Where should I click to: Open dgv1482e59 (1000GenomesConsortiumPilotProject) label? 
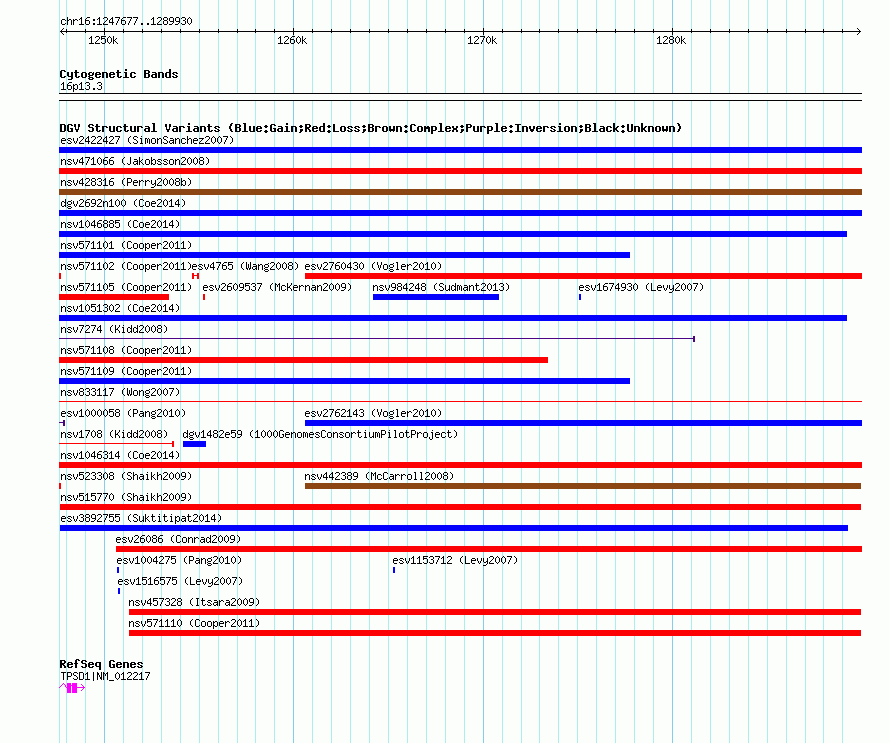point(320,434)
